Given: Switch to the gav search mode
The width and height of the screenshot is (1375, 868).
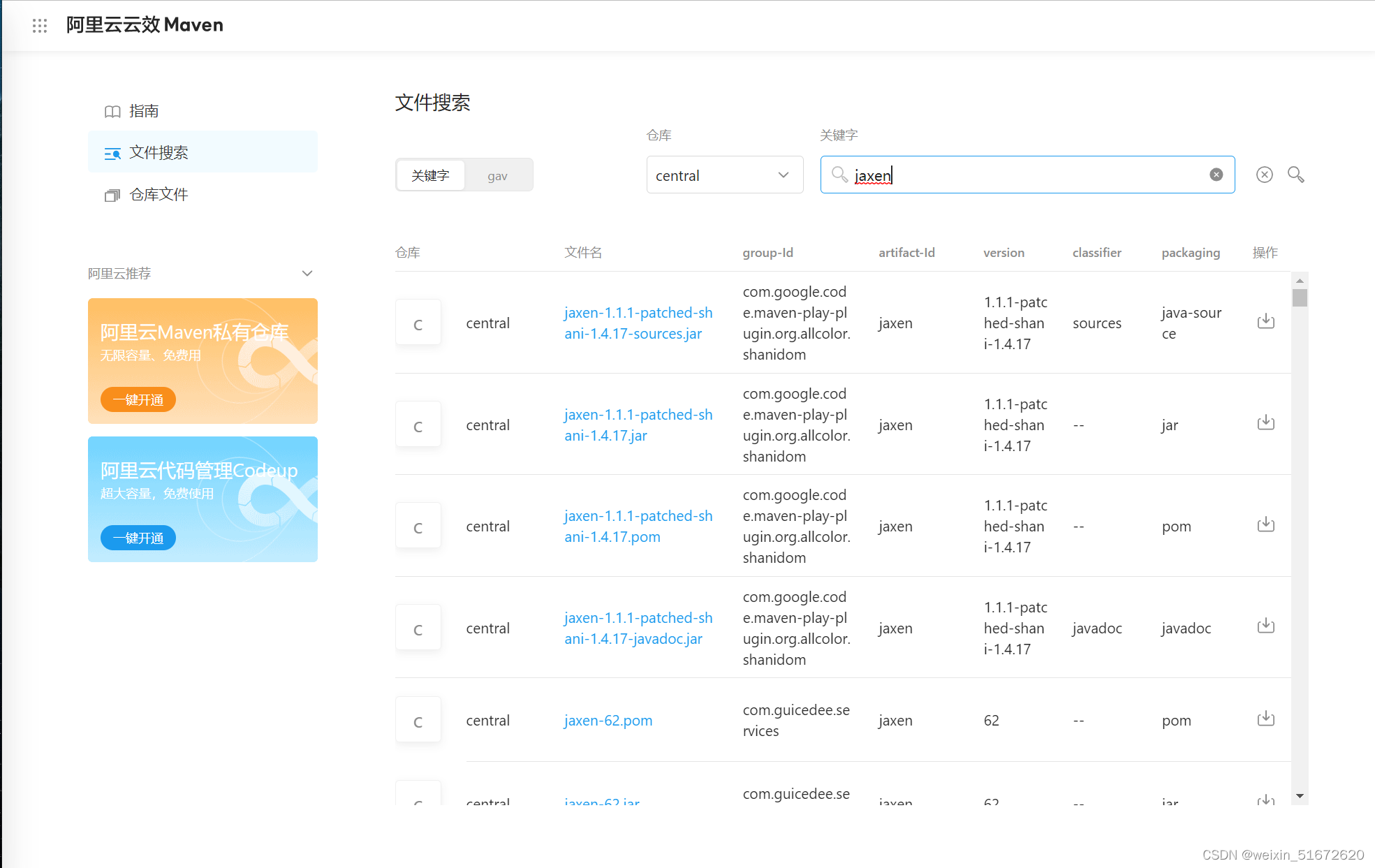Looking at the screenshot, I should (497, 175).
